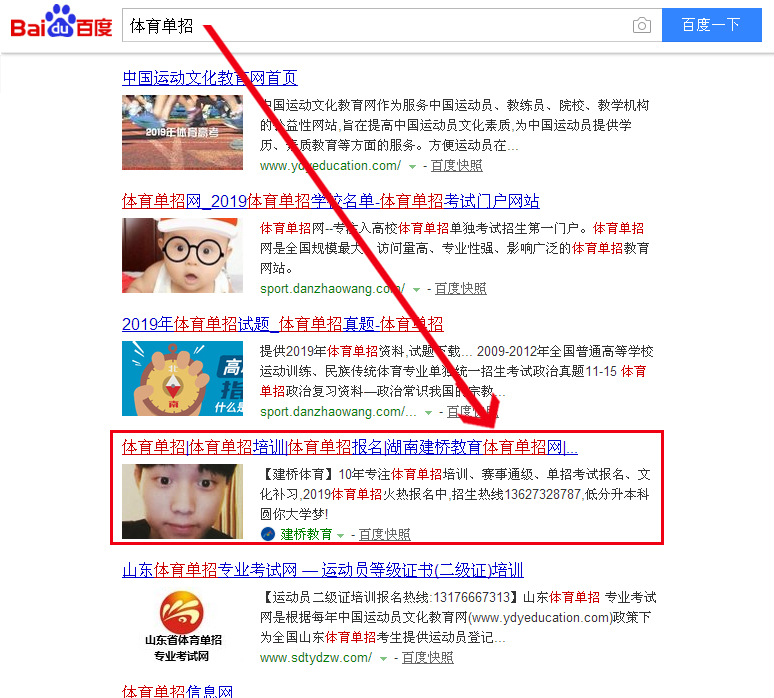
Task: Open the 湖南建桥教育体育单招网 result title
Action: click(350, 447)
